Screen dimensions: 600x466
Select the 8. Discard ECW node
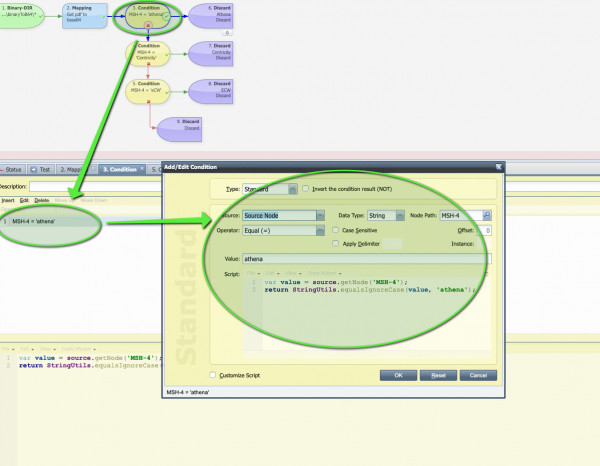point(211,91)
